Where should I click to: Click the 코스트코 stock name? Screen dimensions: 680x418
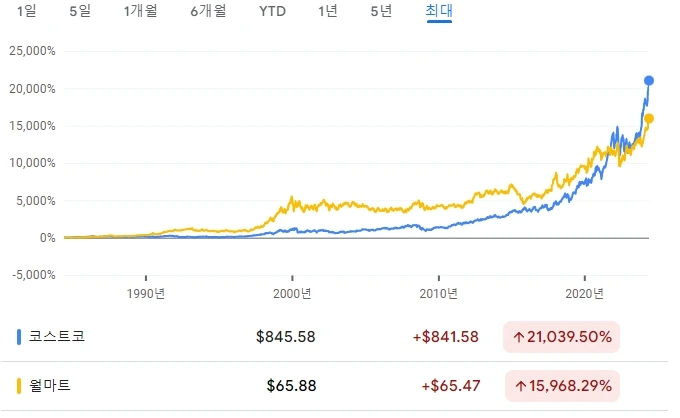[x=57, y=336]
